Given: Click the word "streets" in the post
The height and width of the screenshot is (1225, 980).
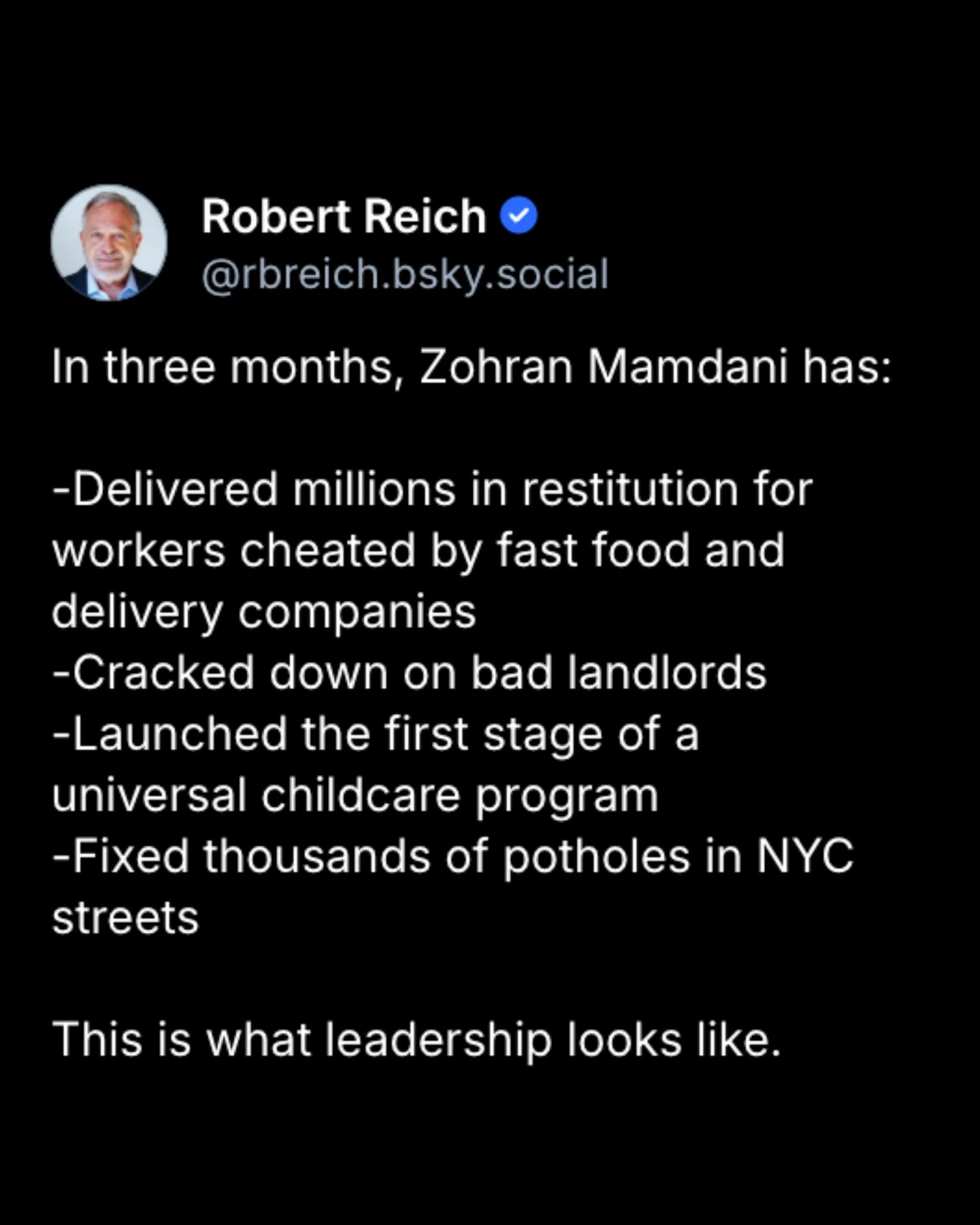Looking at the screenshot, I should click(x=125, y=917).
